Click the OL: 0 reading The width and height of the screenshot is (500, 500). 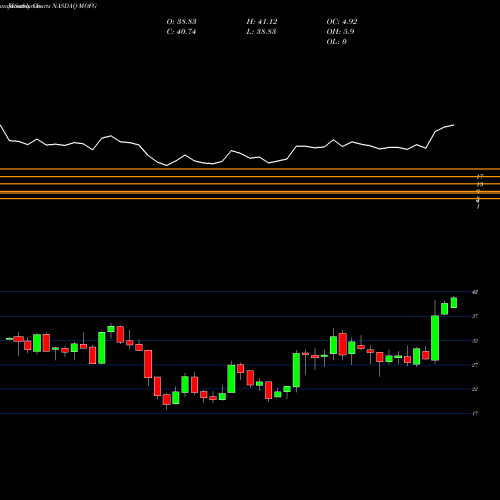pyautogui.click(x=336, y=42)
